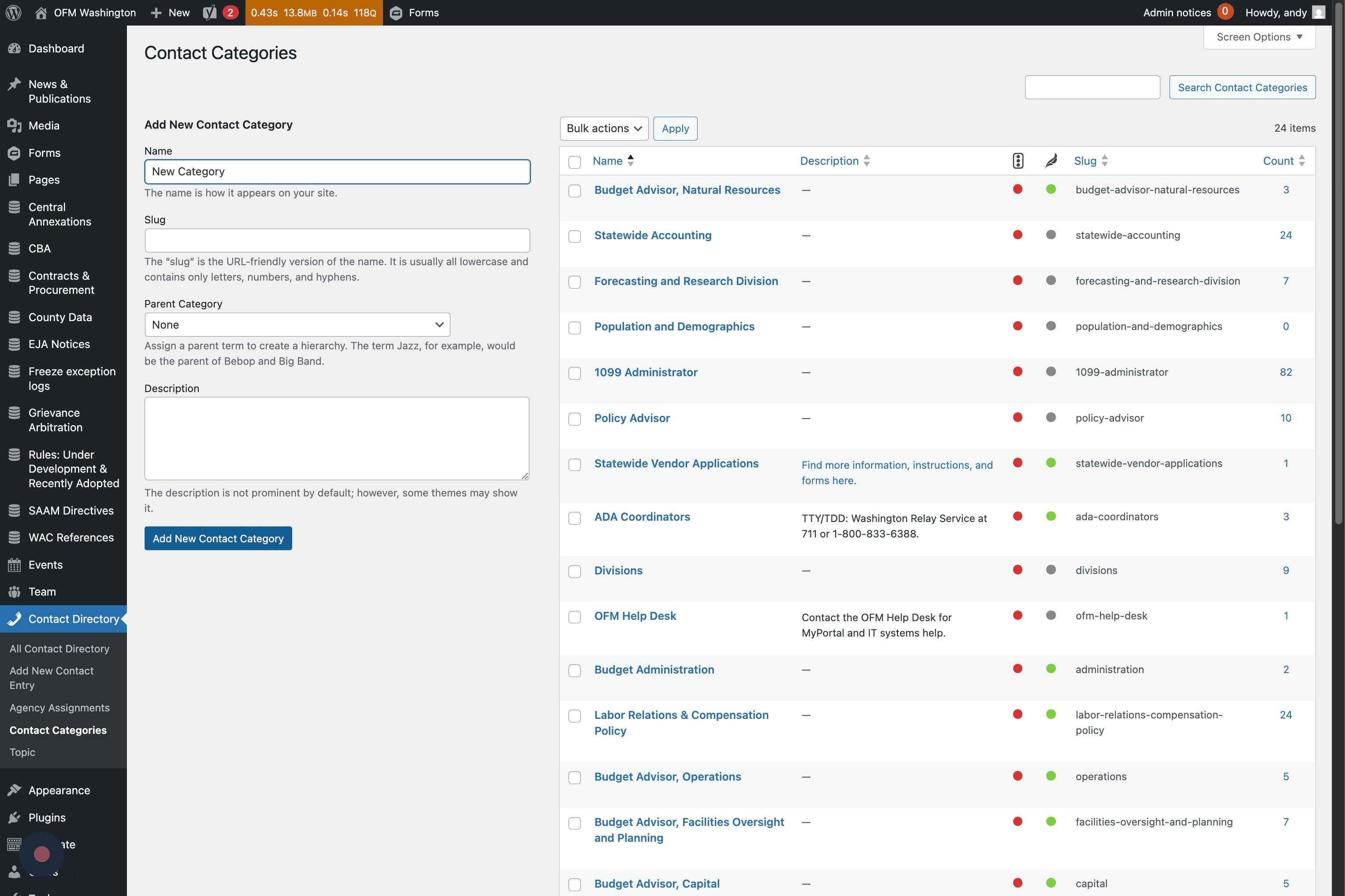Click the SEO score column header icon

point(1018,161)
